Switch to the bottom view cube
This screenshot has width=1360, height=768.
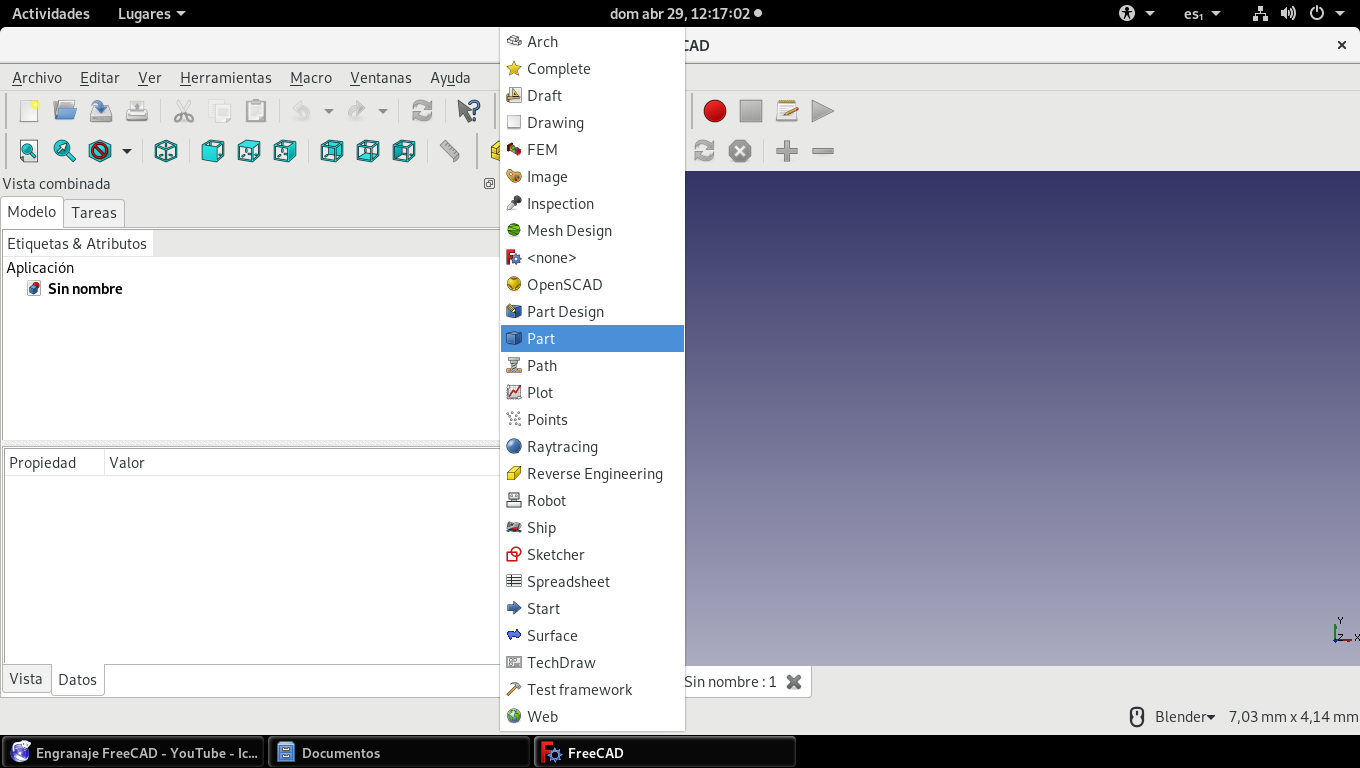(x=368, y=151)
